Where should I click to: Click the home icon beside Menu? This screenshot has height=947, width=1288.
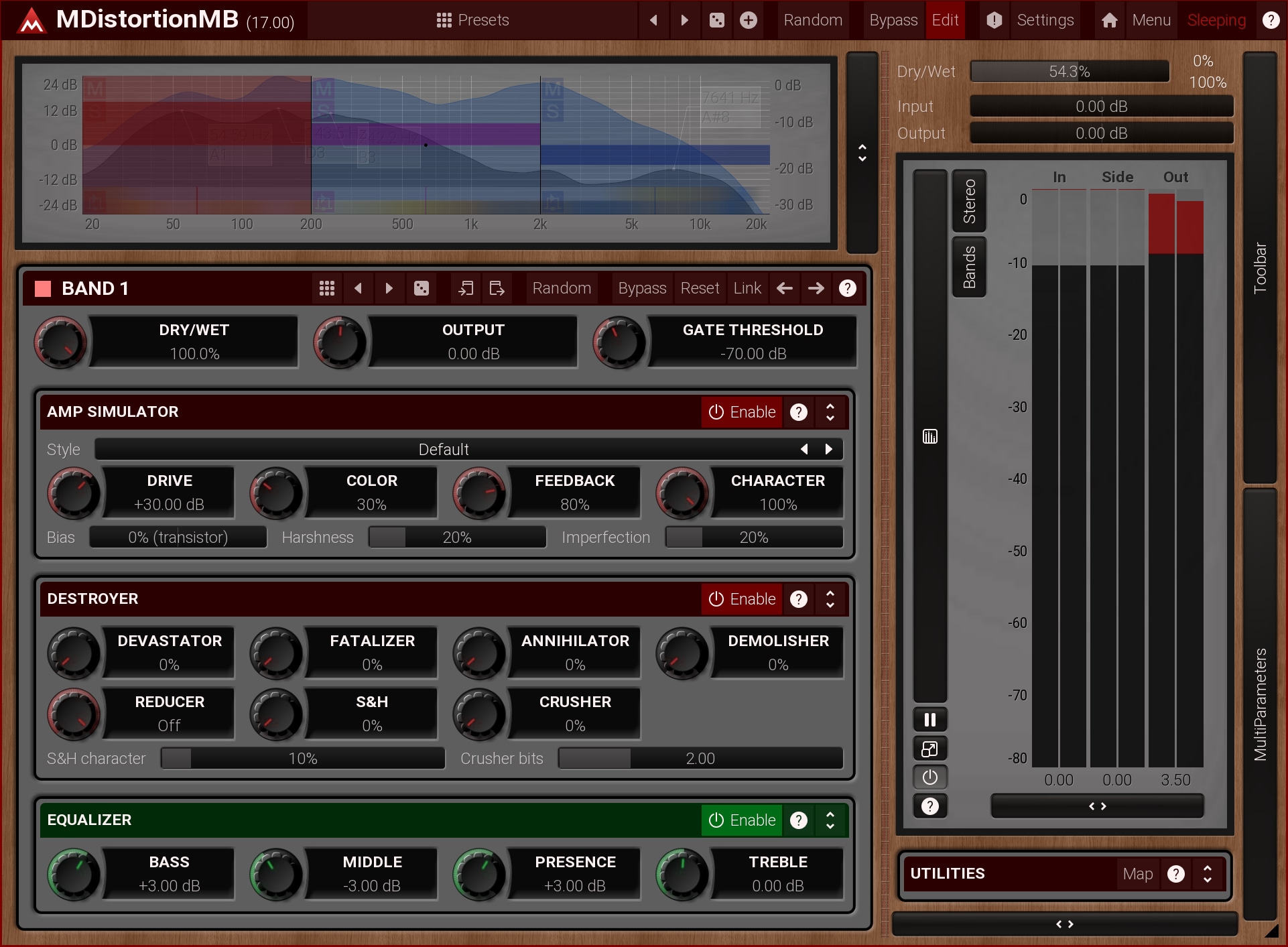pos(1109,20)
